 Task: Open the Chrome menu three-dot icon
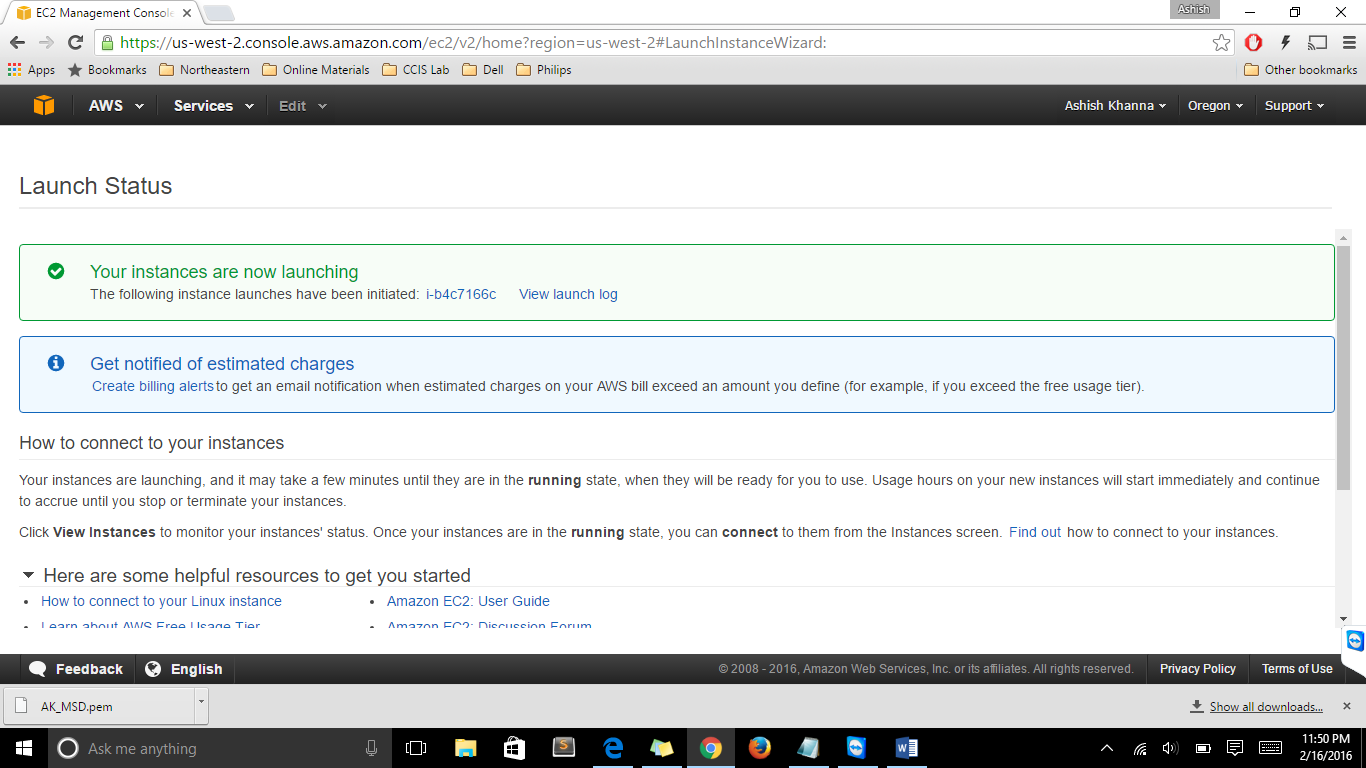pyautogui.click(x=1347, y=43)
